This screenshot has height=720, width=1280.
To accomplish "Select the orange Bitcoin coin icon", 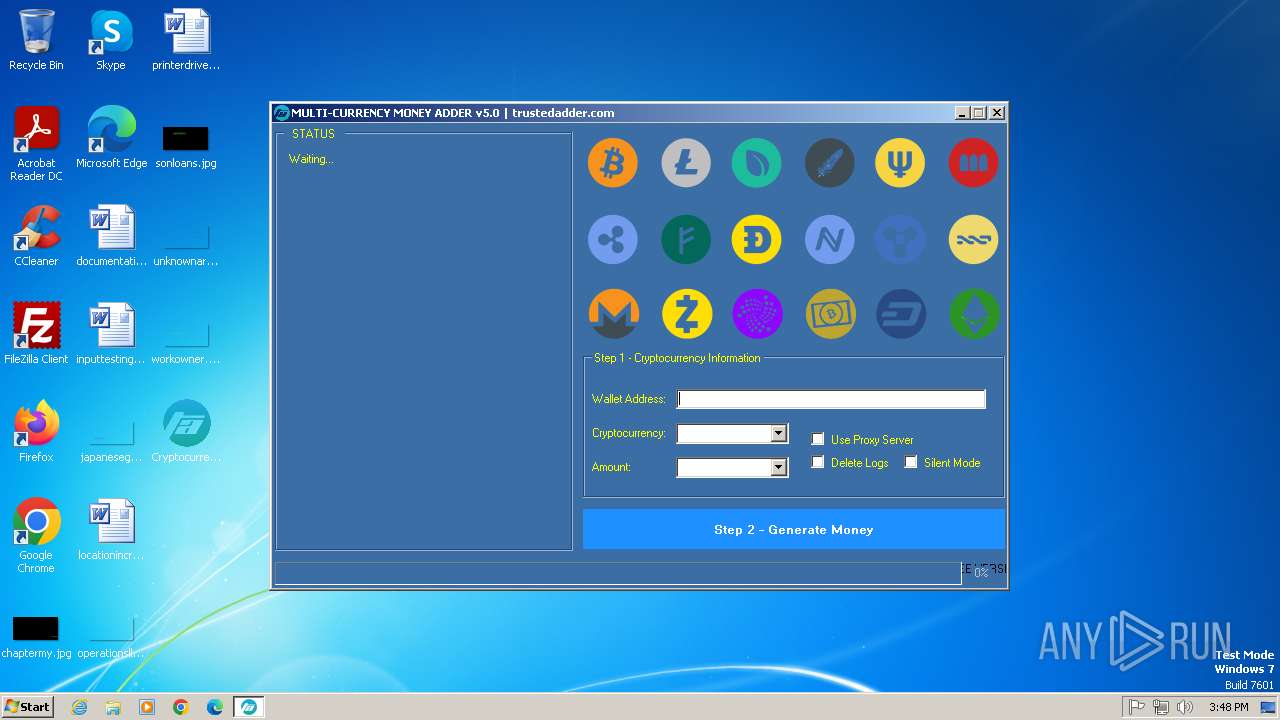I will tap(612, 163).
